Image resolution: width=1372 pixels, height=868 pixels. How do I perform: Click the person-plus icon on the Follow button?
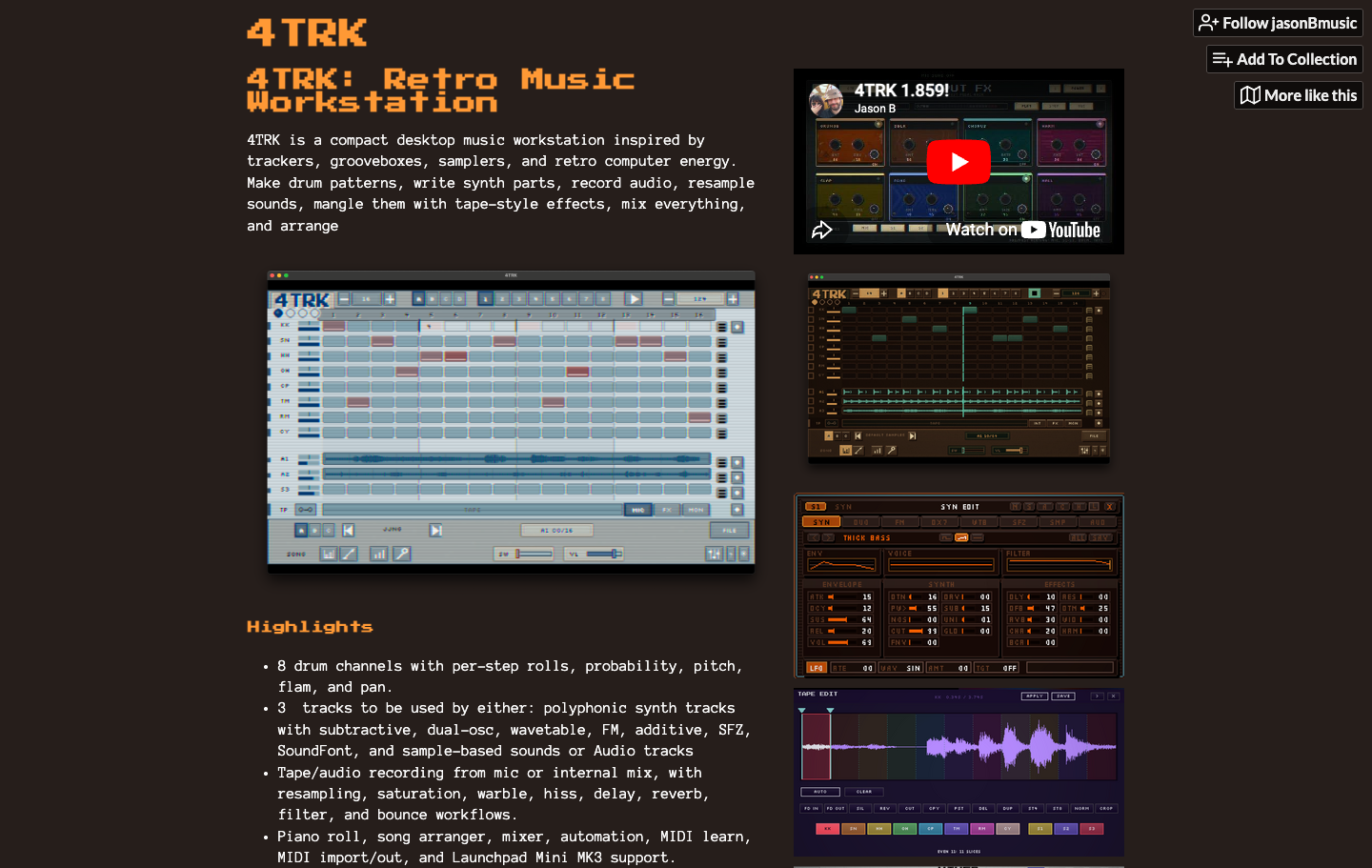1208,23
